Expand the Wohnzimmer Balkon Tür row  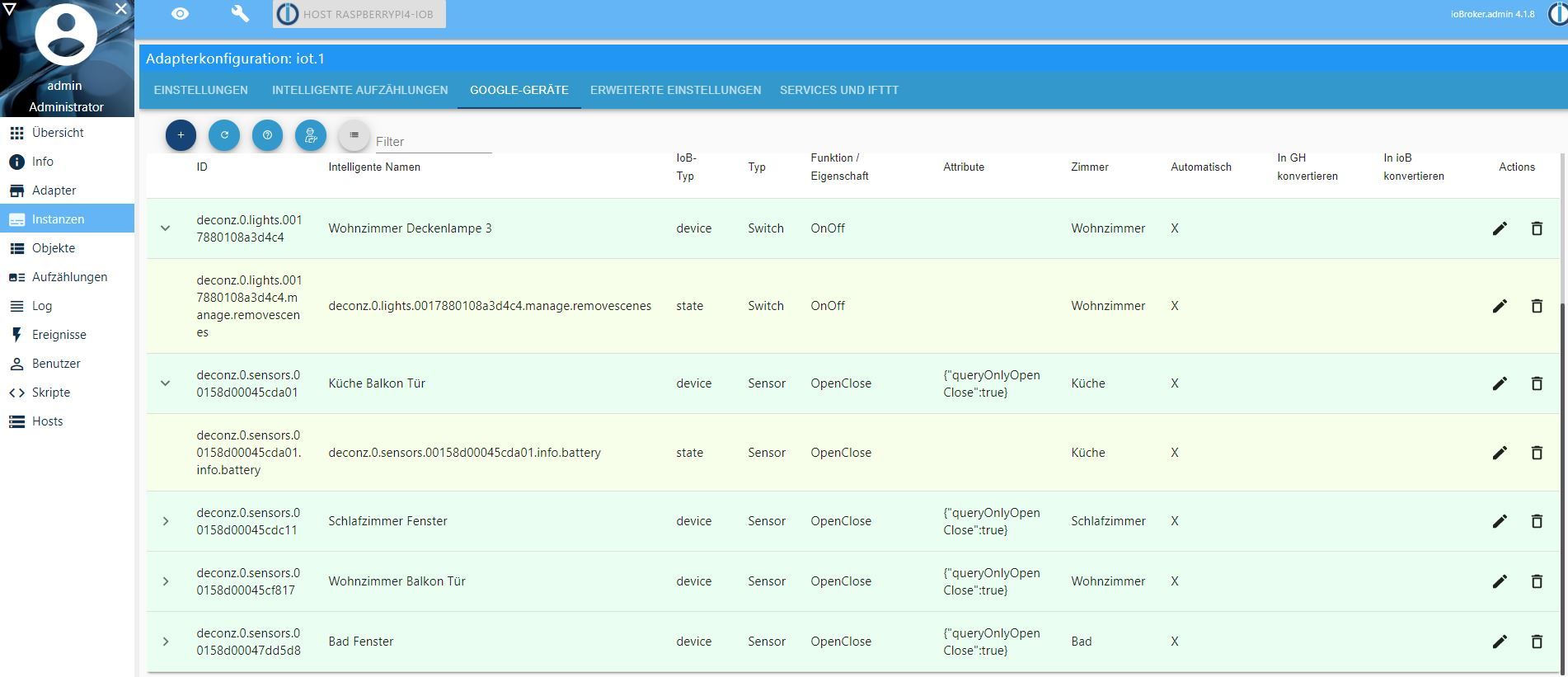[x=166, y=581]
